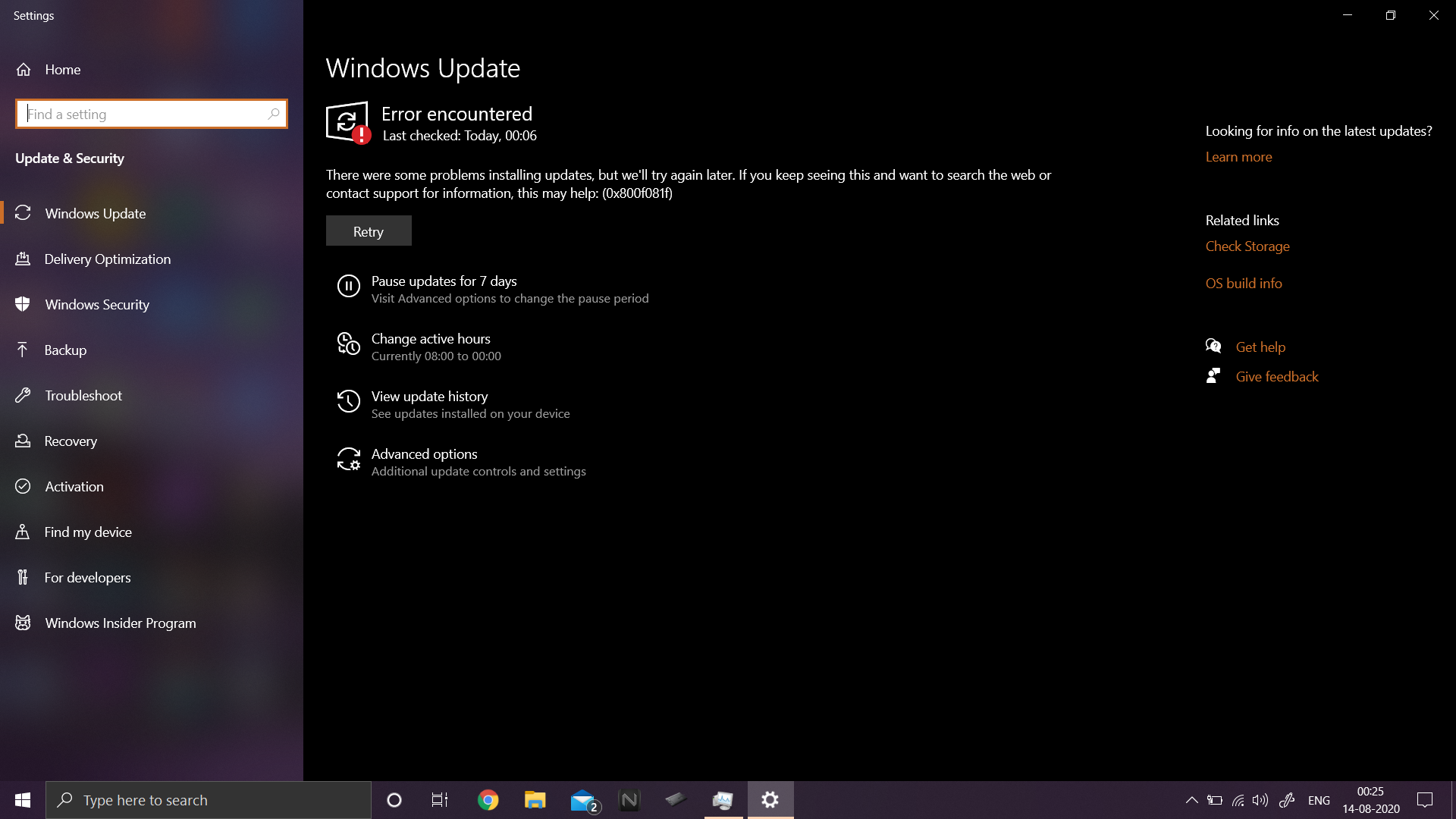Click the taskbar Type here to search box
The width and height of the screenshot is (1456, 819).
[x=209, y=800]
